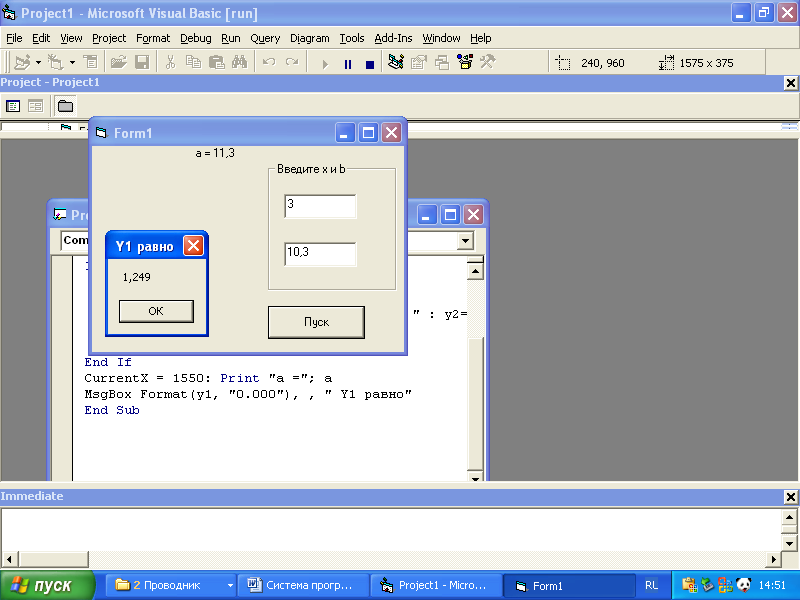Open the Properties Window icon
This screenshot has height=600, width=800.
pyautogui.click(x=419, y=62)
